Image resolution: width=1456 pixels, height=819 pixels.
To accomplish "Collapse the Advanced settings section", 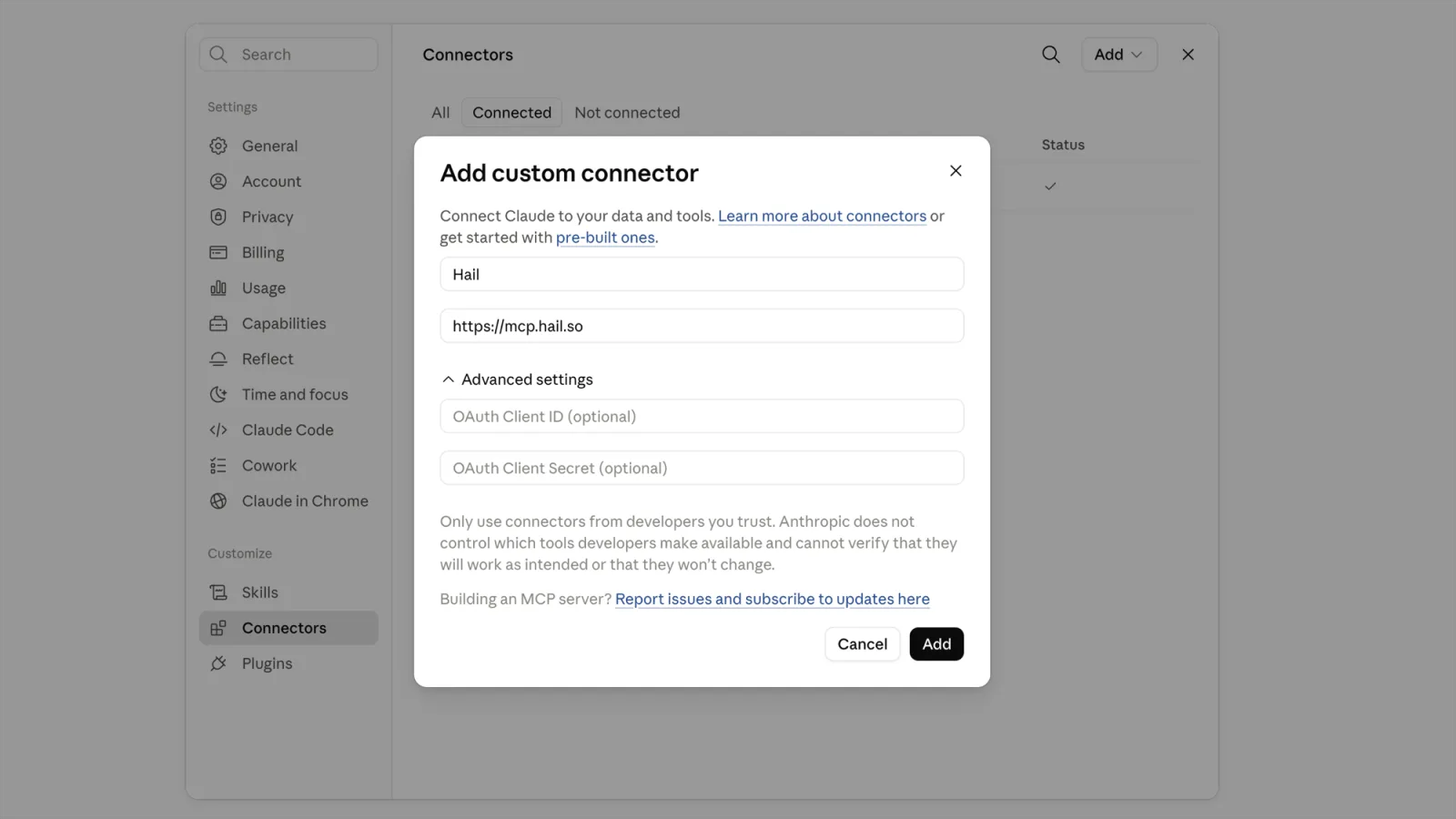I will tap(517, 379).
